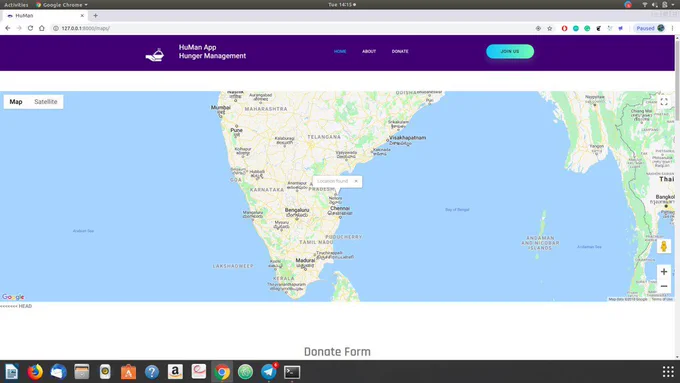This screenshot has width=680, height=383.
Task: Open map Terms of Use link
Action: click(662, 299)
